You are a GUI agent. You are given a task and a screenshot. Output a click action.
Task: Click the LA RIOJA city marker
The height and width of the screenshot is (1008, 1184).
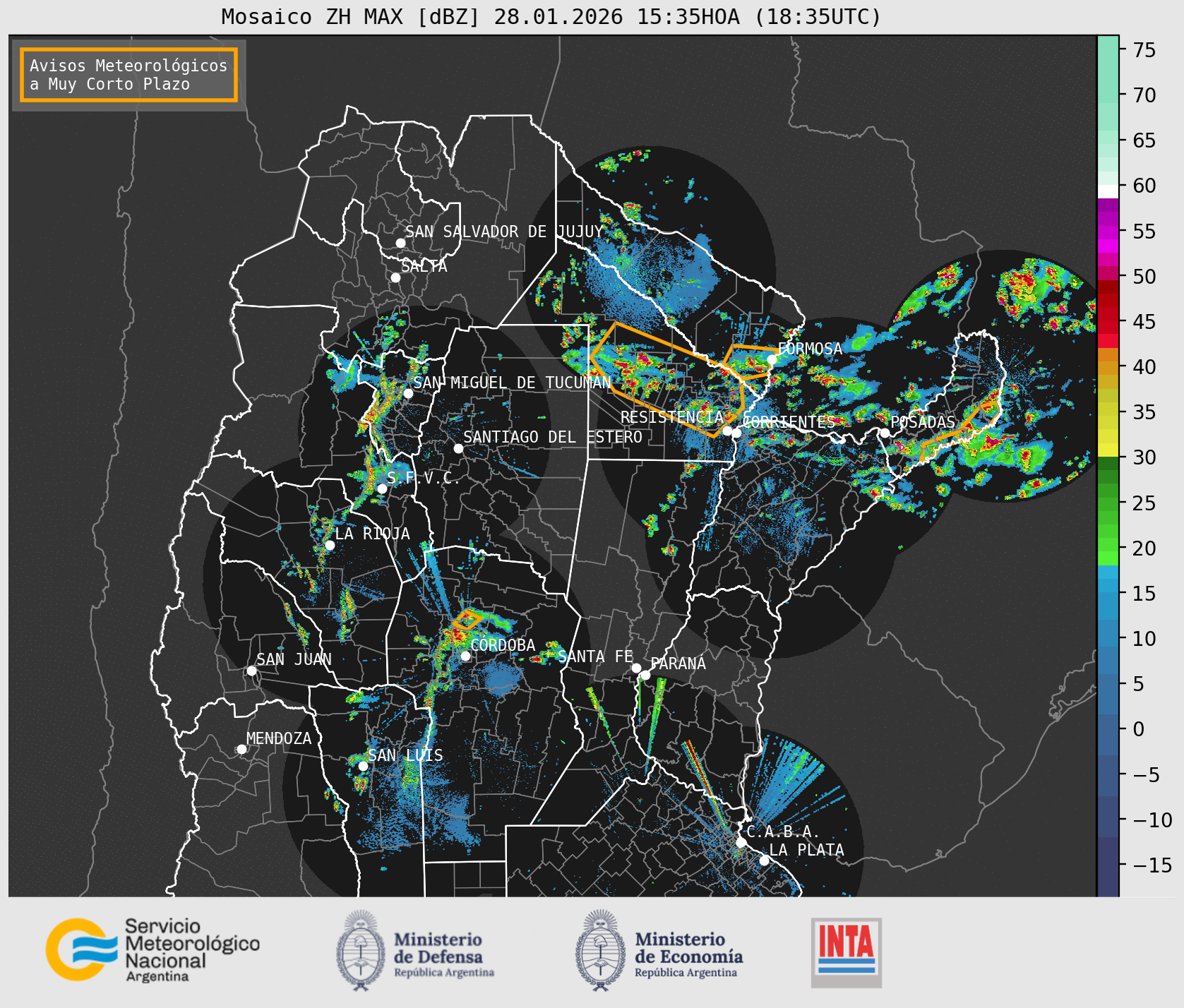pos(330,545)
